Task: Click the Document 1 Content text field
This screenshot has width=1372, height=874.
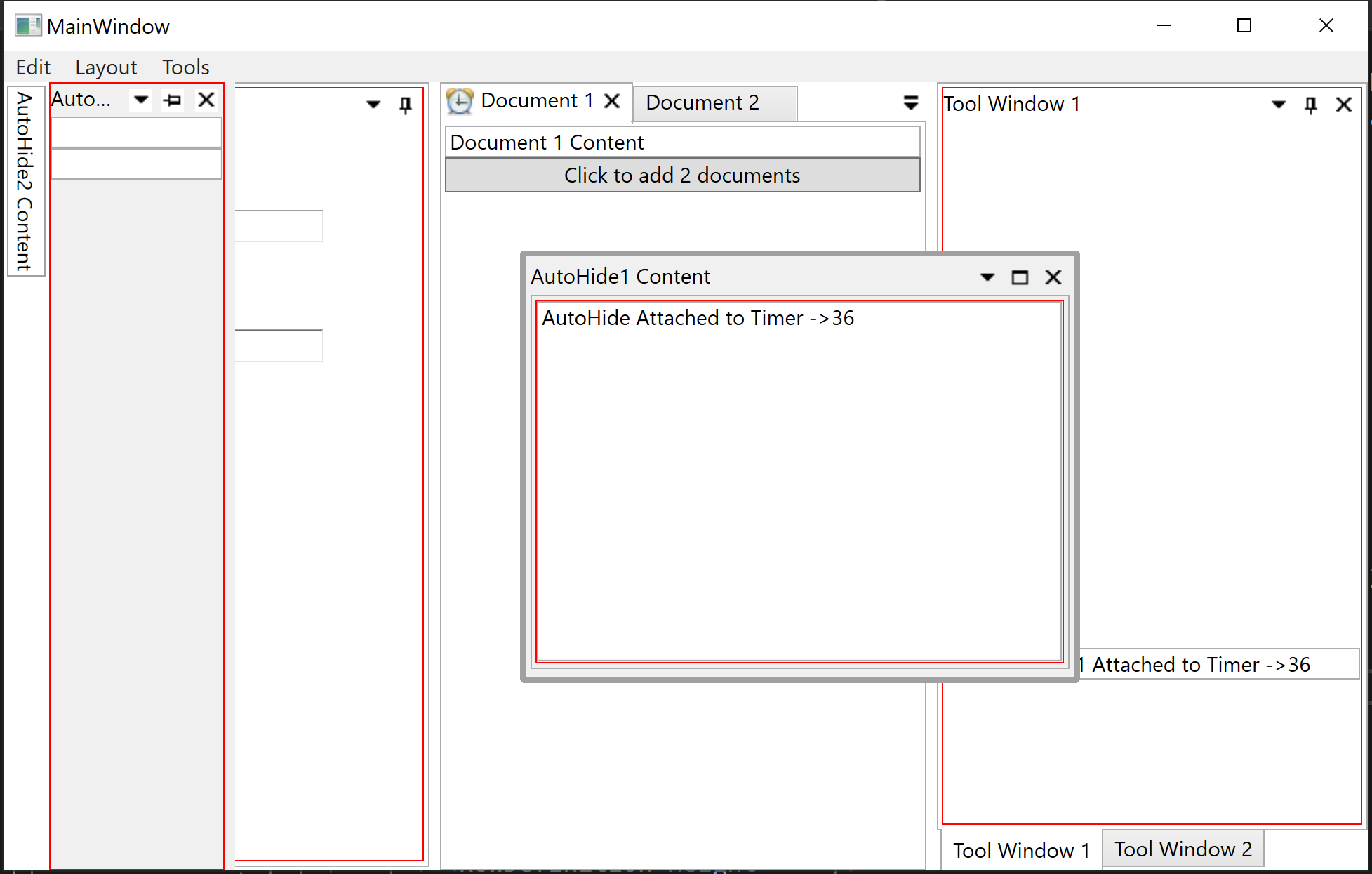Action: tap(682, 143)
